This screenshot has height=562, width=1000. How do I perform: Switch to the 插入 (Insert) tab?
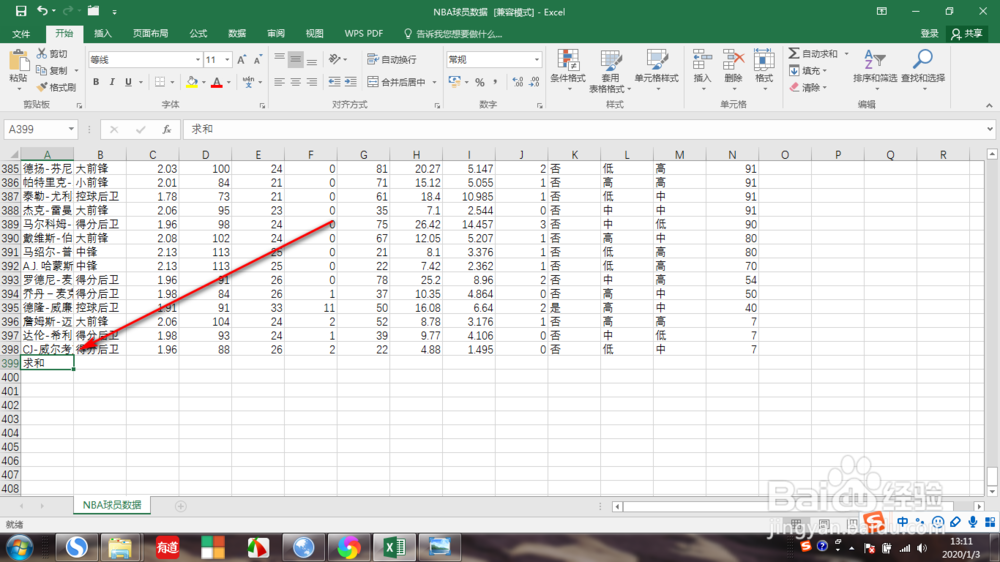103,34
